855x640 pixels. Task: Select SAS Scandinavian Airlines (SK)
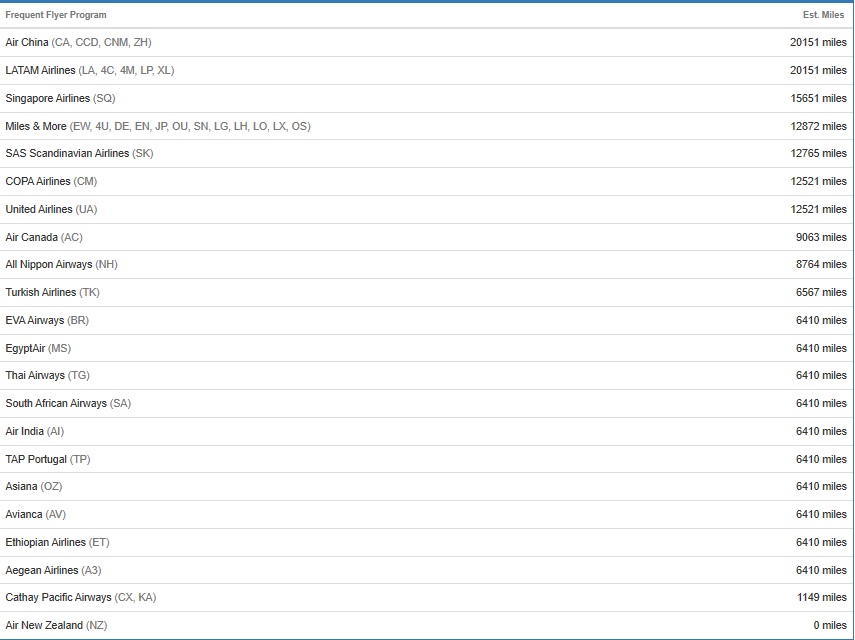(80, 153)
